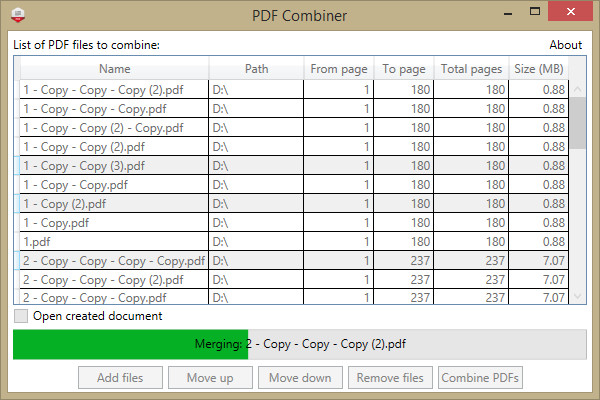
Task: Click the Combine PDFs button
Action: coord(480,378)
